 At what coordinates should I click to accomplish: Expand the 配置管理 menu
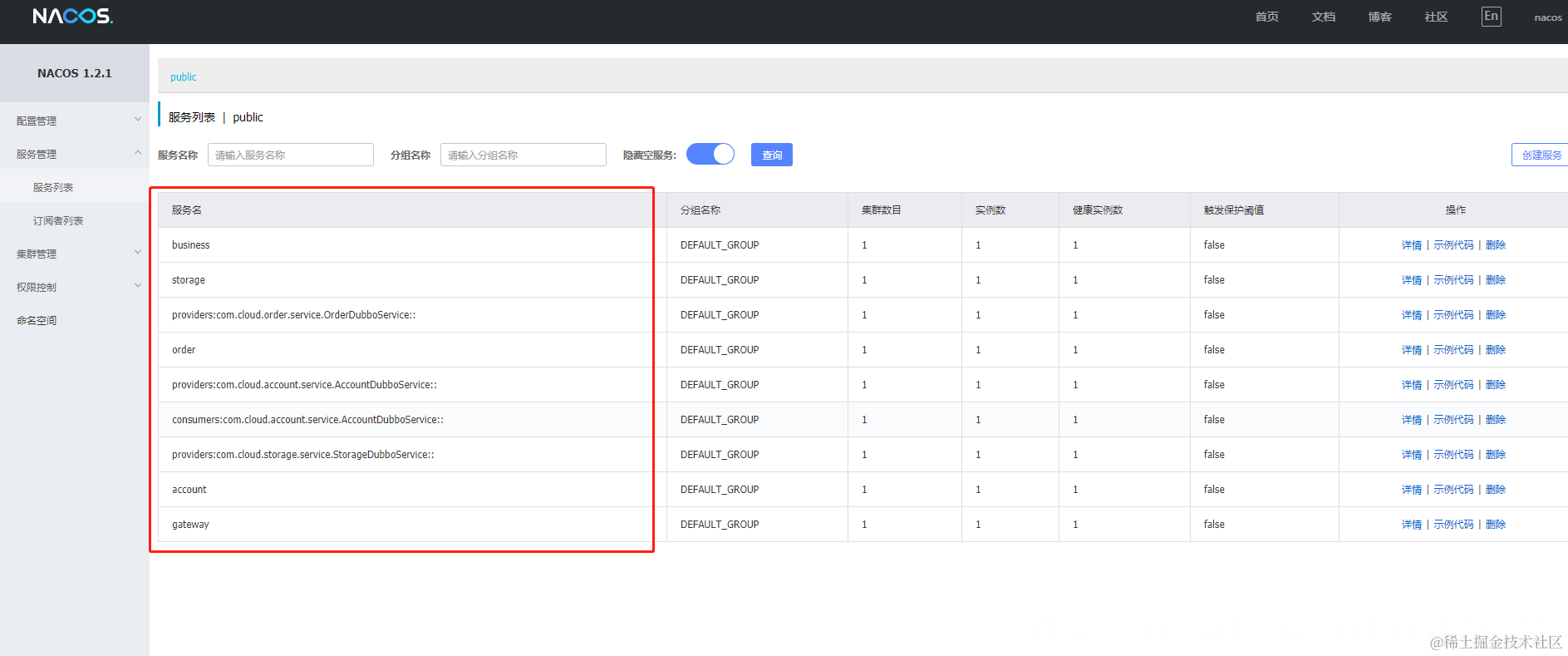tap(75, 121)
